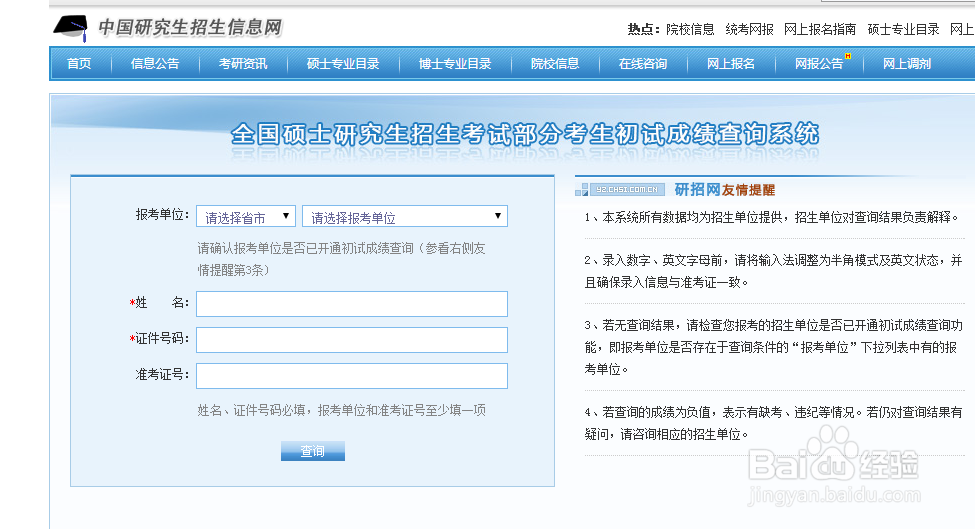Focus the 证件号码 input field
The width and height of the screenshot is (975, 529).
pyautogui.click(x=352, y=340)
